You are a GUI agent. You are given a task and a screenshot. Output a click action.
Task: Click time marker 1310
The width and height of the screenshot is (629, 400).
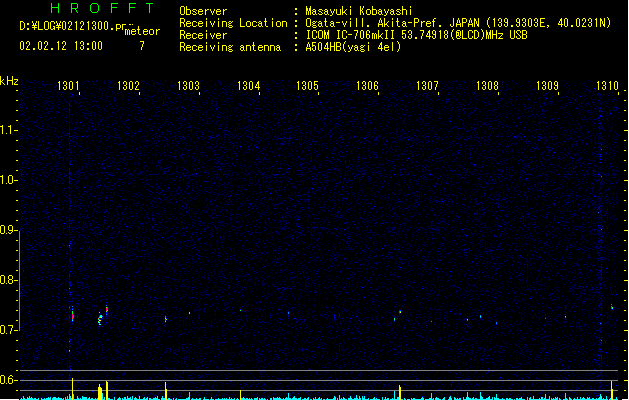click(x=607, y=86)
